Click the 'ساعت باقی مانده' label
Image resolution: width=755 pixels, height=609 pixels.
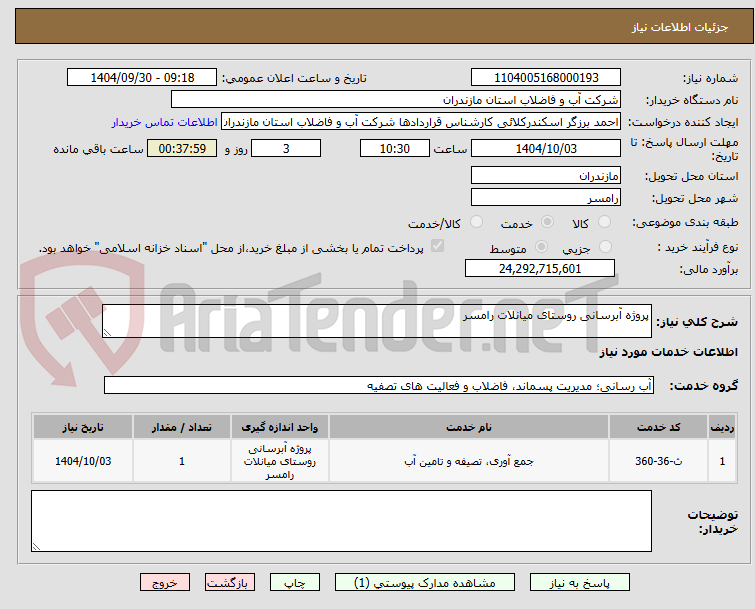tap(98, 149)
